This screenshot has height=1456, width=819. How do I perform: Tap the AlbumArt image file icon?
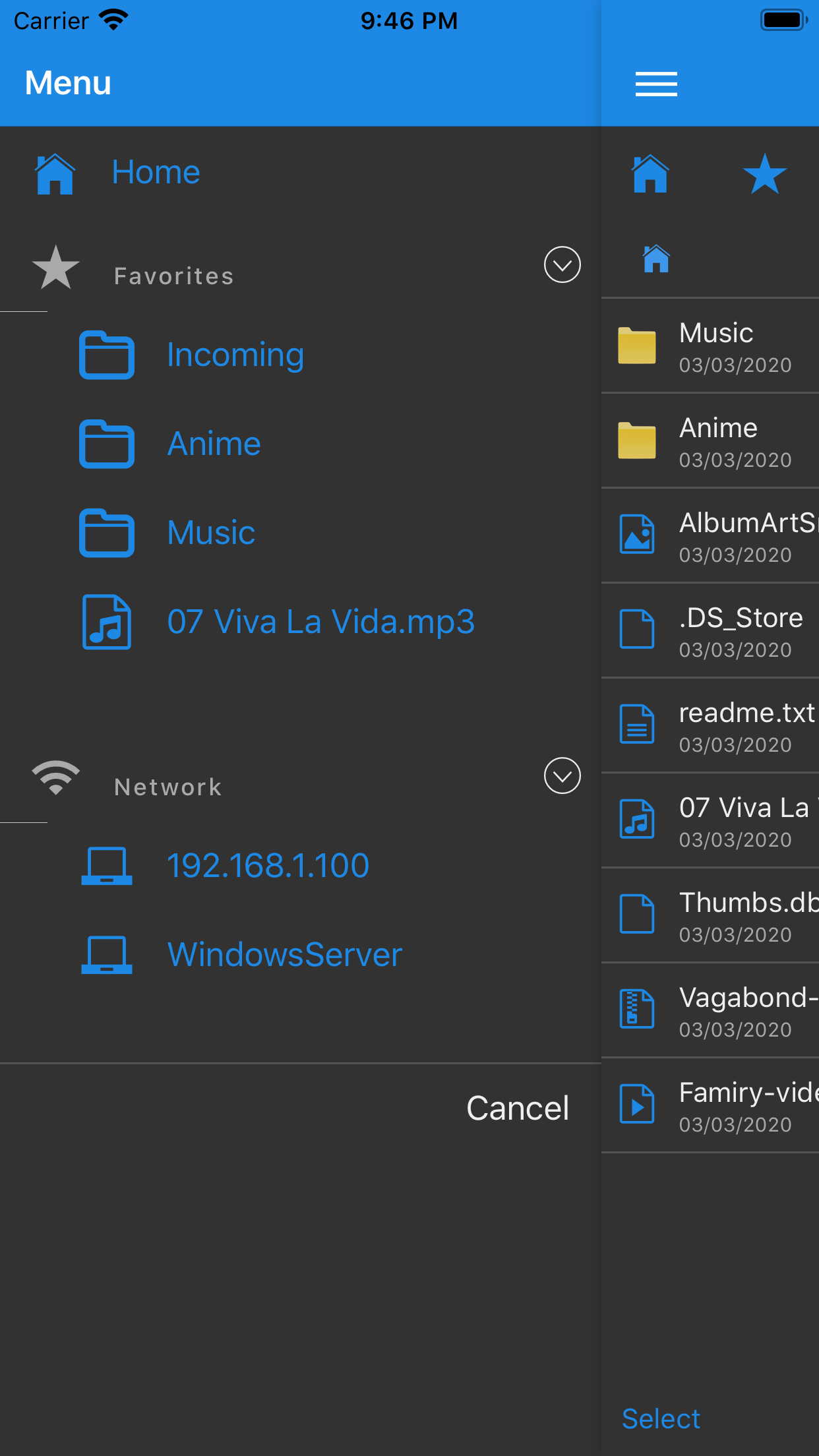(x=636, y=534)
